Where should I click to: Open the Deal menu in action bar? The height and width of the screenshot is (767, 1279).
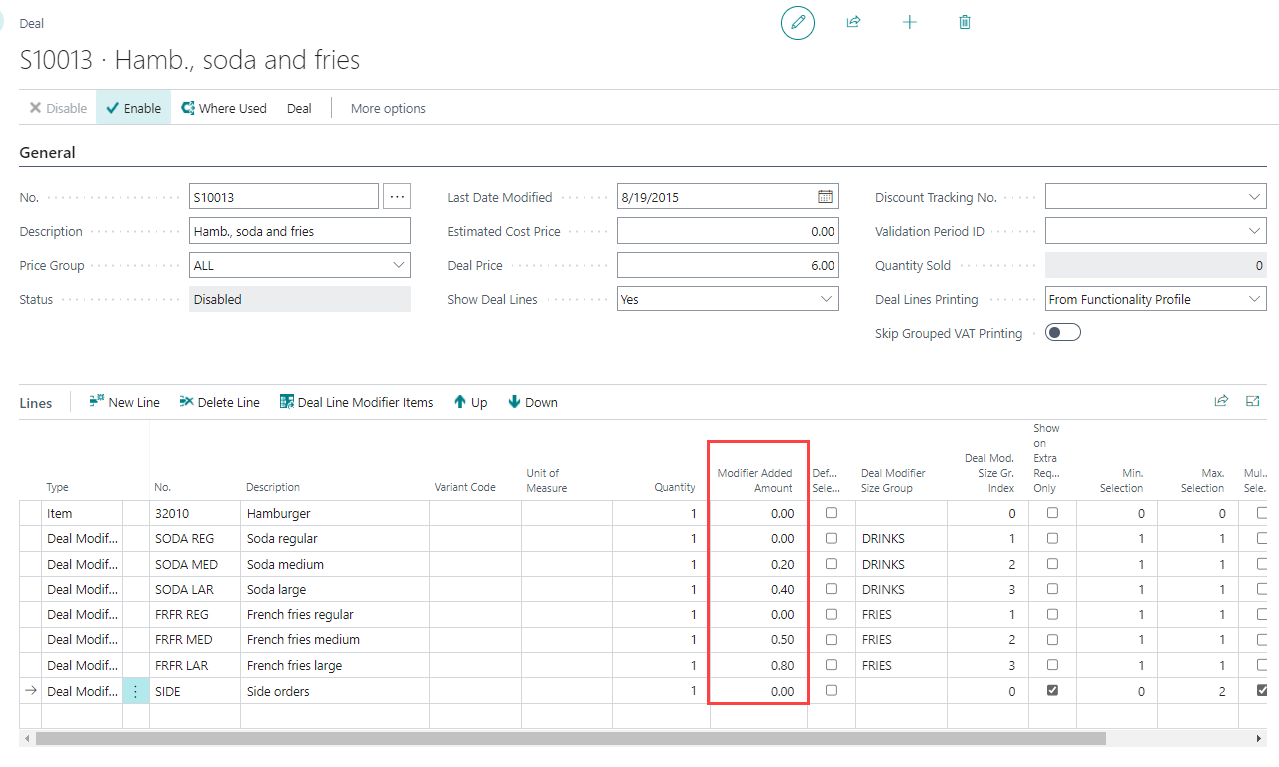[x=299, y=108]
